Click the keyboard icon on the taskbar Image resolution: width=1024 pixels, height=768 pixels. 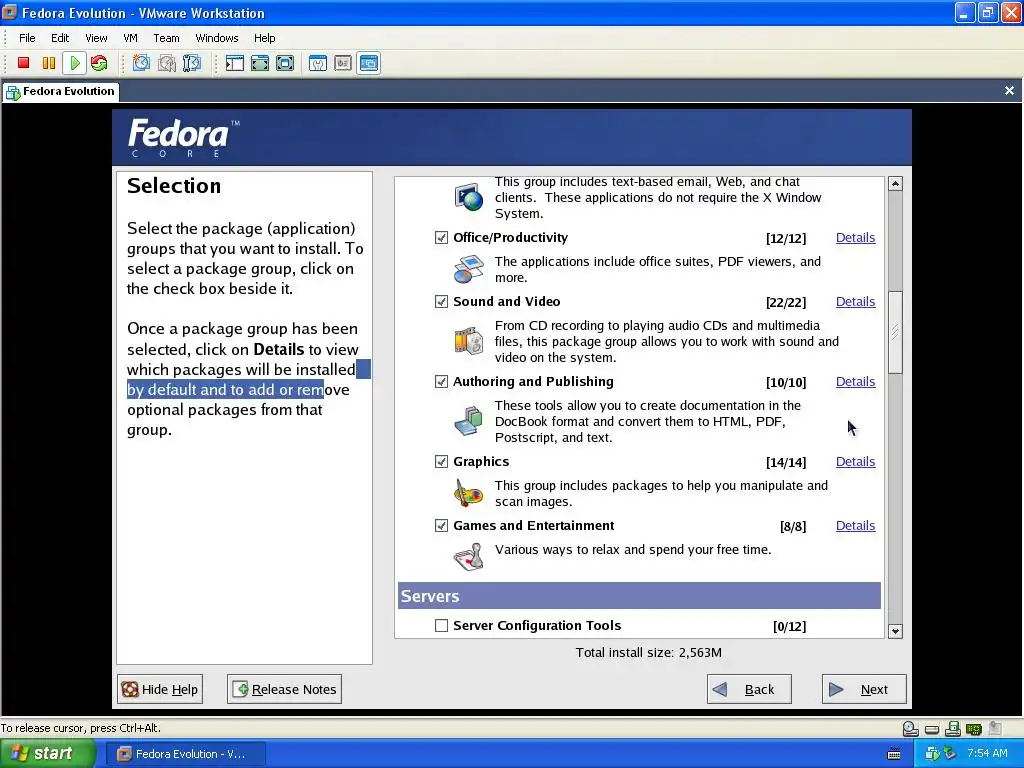point(894,754)
